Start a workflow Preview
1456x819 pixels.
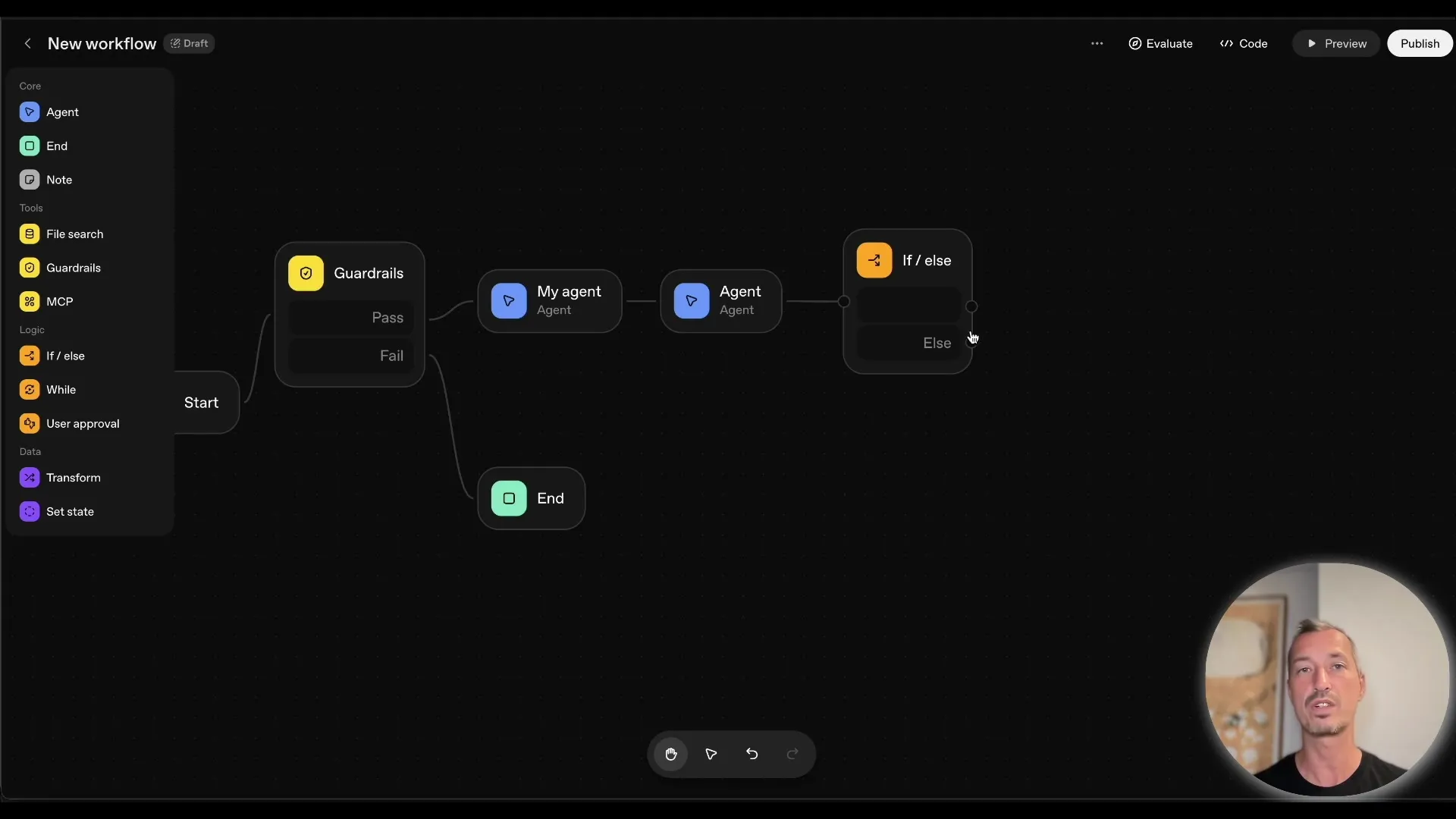(x=1335, y=43)
